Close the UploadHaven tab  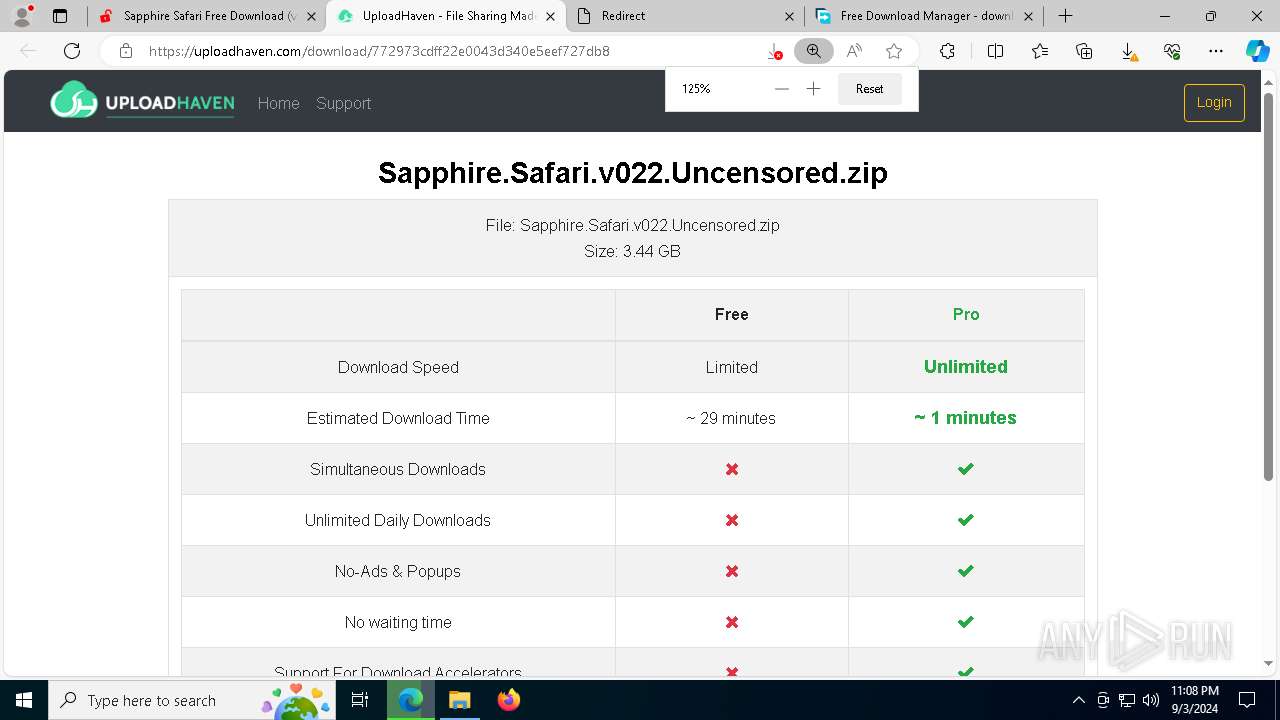550,16
